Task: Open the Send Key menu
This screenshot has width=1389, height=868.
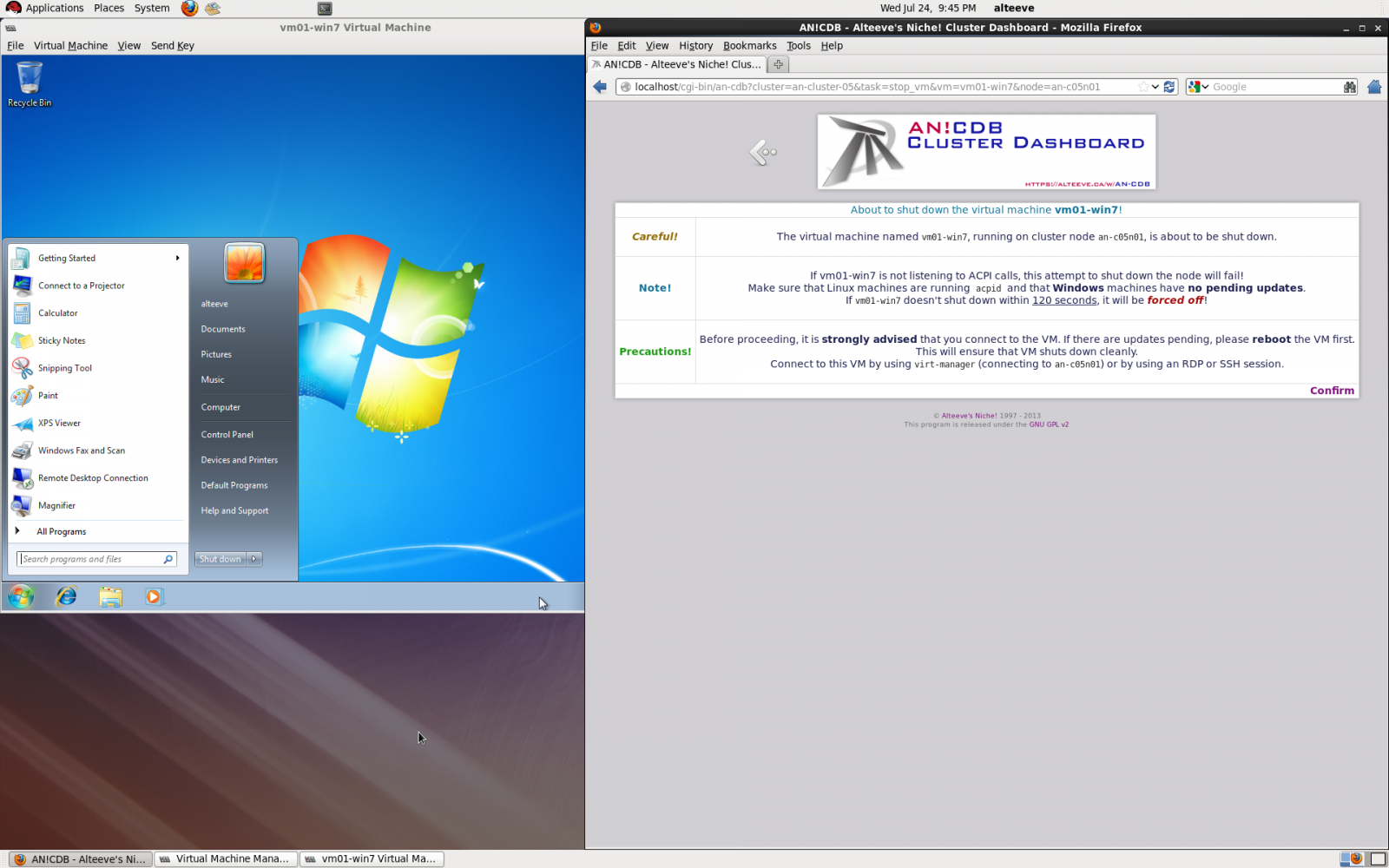Action: (172, 46)
